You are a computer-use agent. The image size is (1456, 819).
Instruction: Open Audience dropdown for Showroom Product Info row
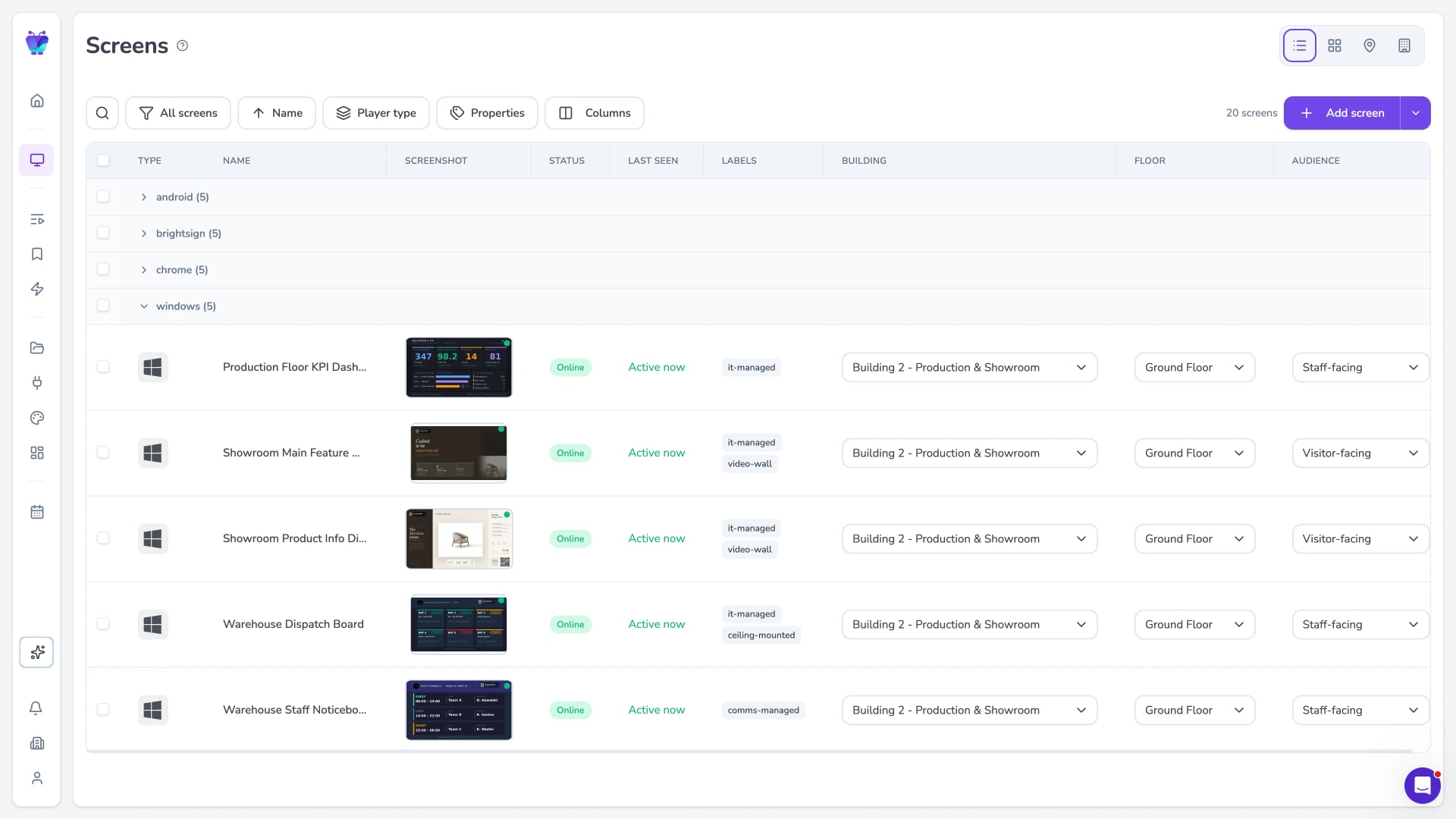coord(1360,539)
